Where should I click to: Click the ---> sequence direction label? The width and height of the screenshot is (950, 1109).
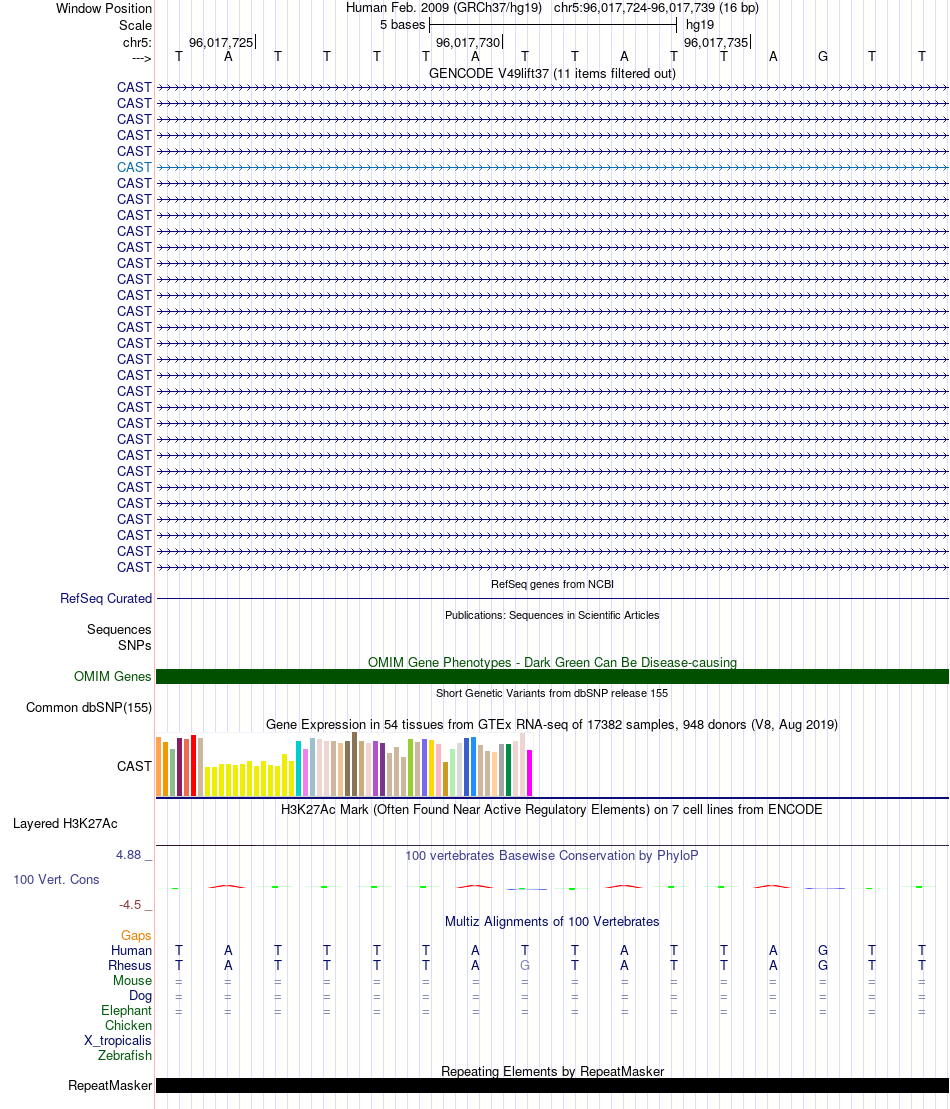click(x=141, y=59)
